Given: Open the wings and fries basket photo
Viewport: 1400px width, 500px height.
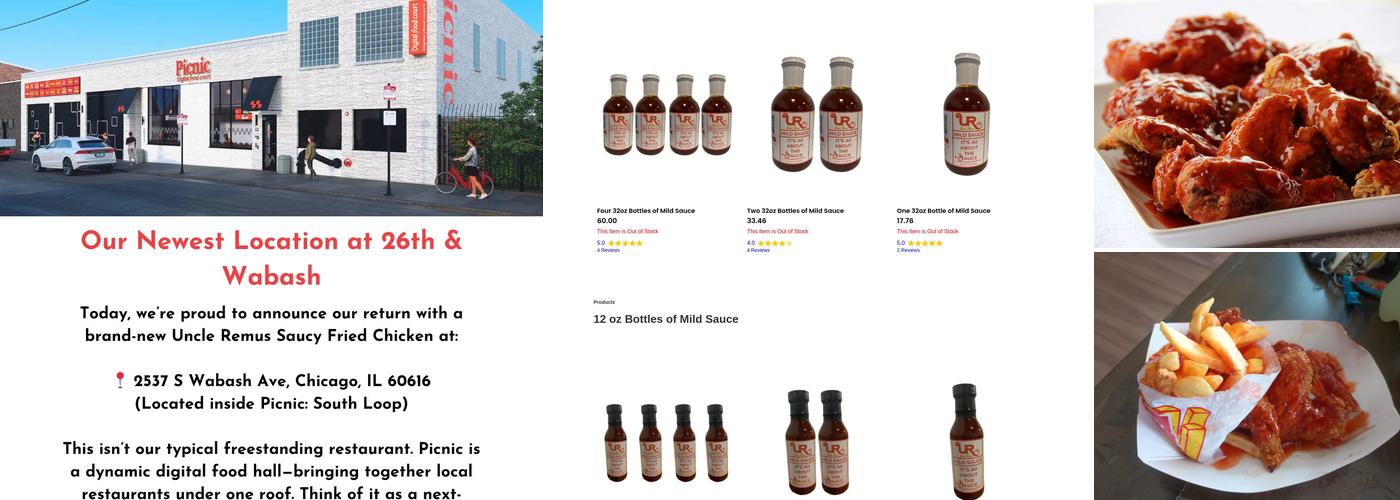Looking at the screenshot, I should click(1247, 376).
